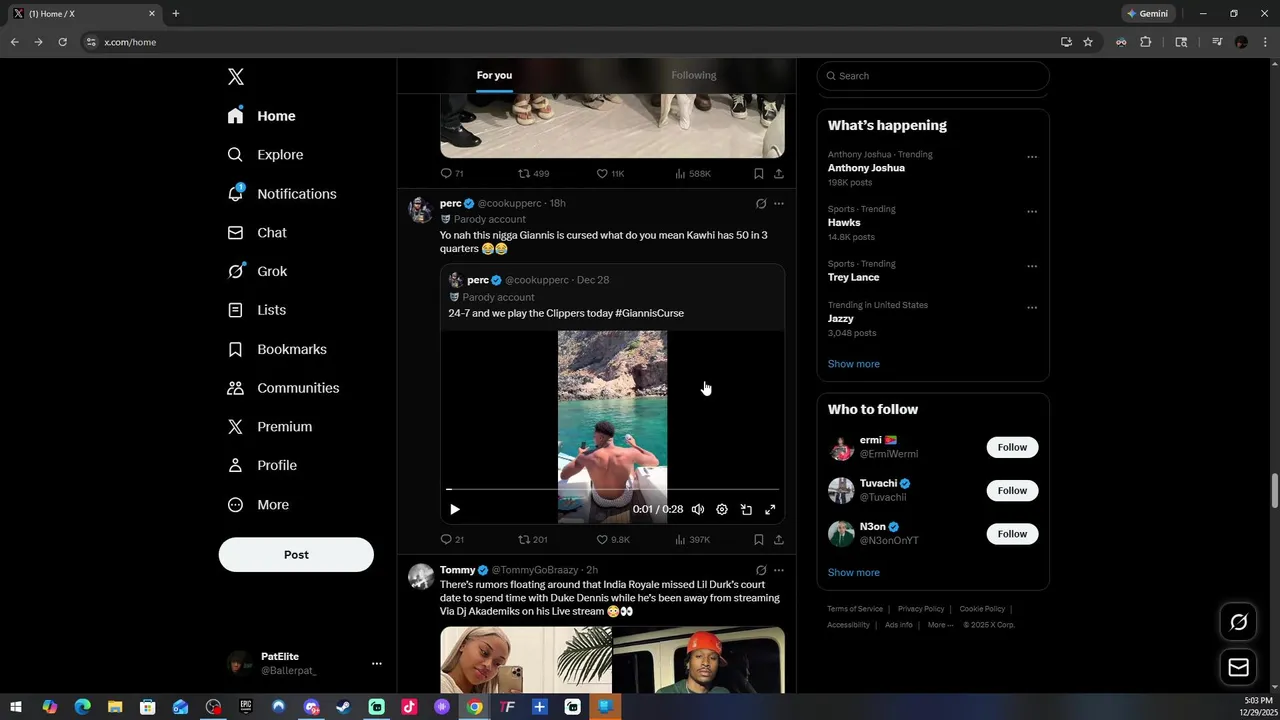Screen dimensions: 1280x720
Task: Enter fullscreen on the video
Action: pyautogui.click(x=770, y=510)
